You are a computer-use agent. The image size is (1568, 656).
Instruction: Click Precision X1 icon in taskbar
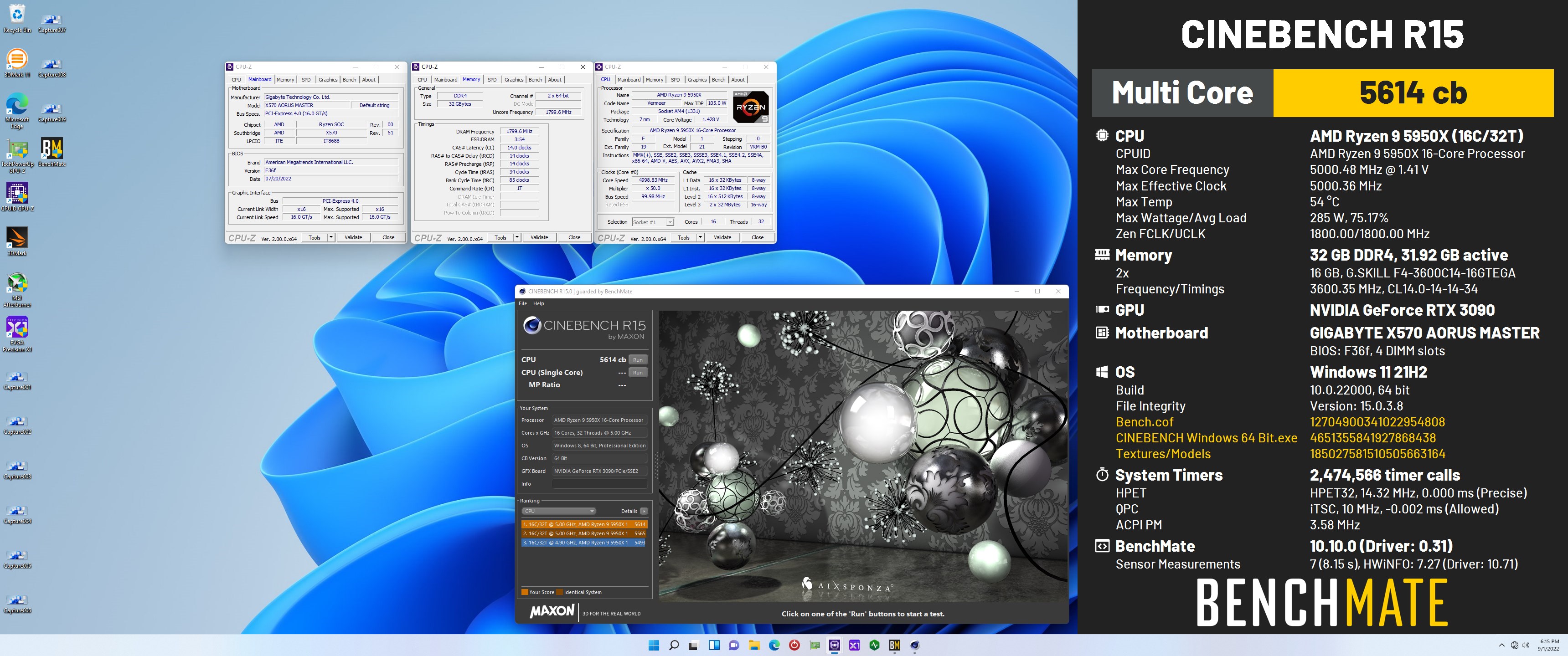coord(854,645)
